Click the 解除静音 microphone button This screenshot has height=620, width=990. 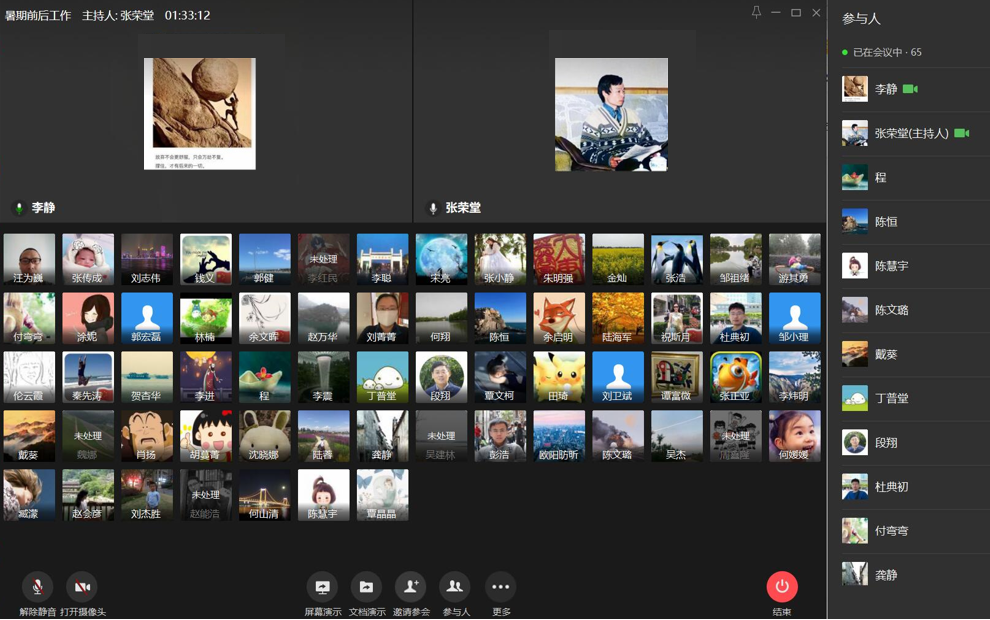37,587
